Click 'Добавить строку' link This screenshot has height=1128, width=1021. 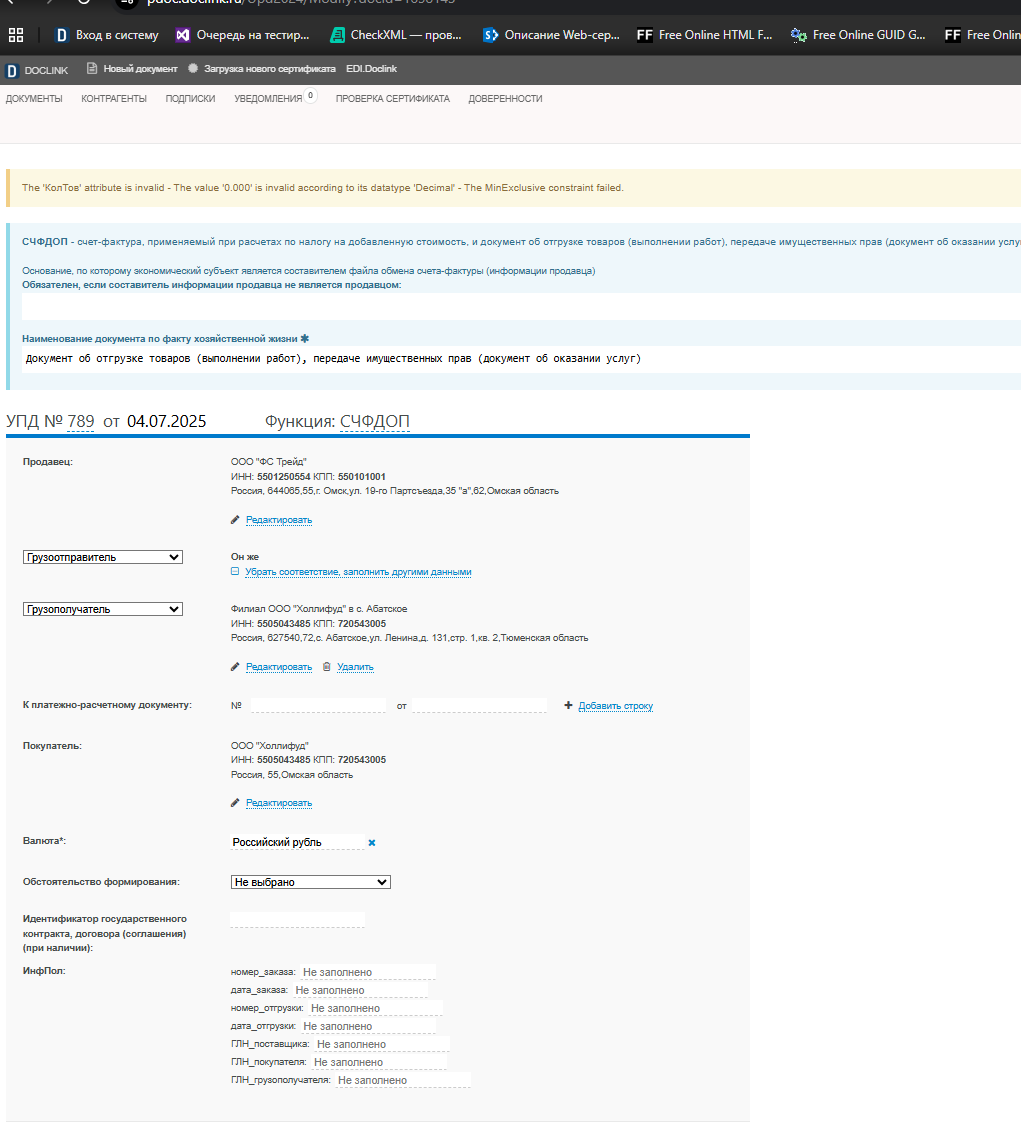pyautogui.click(x=616, y=706)
